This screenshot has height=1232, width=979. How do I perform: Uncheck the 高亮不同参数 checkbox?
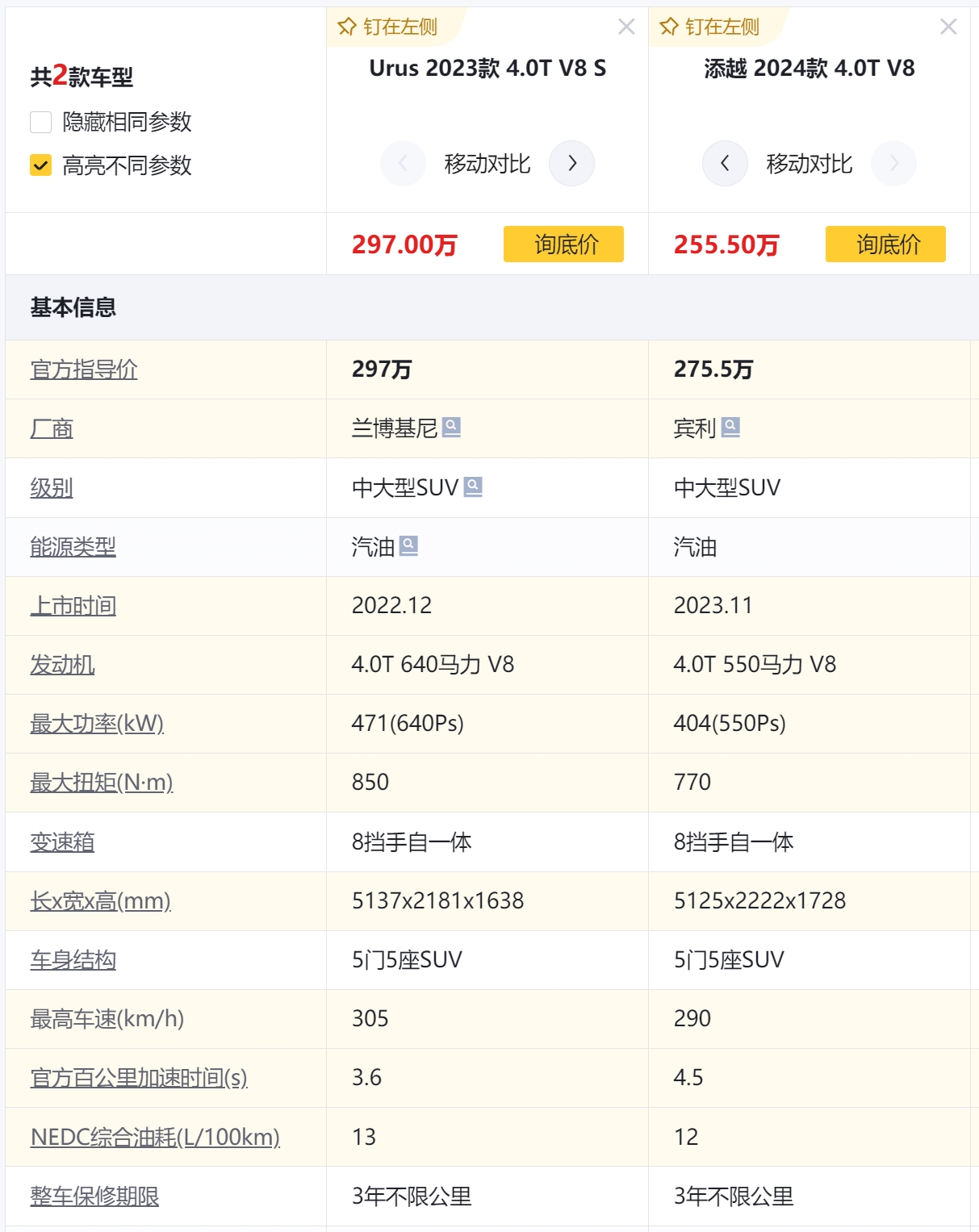40,165
